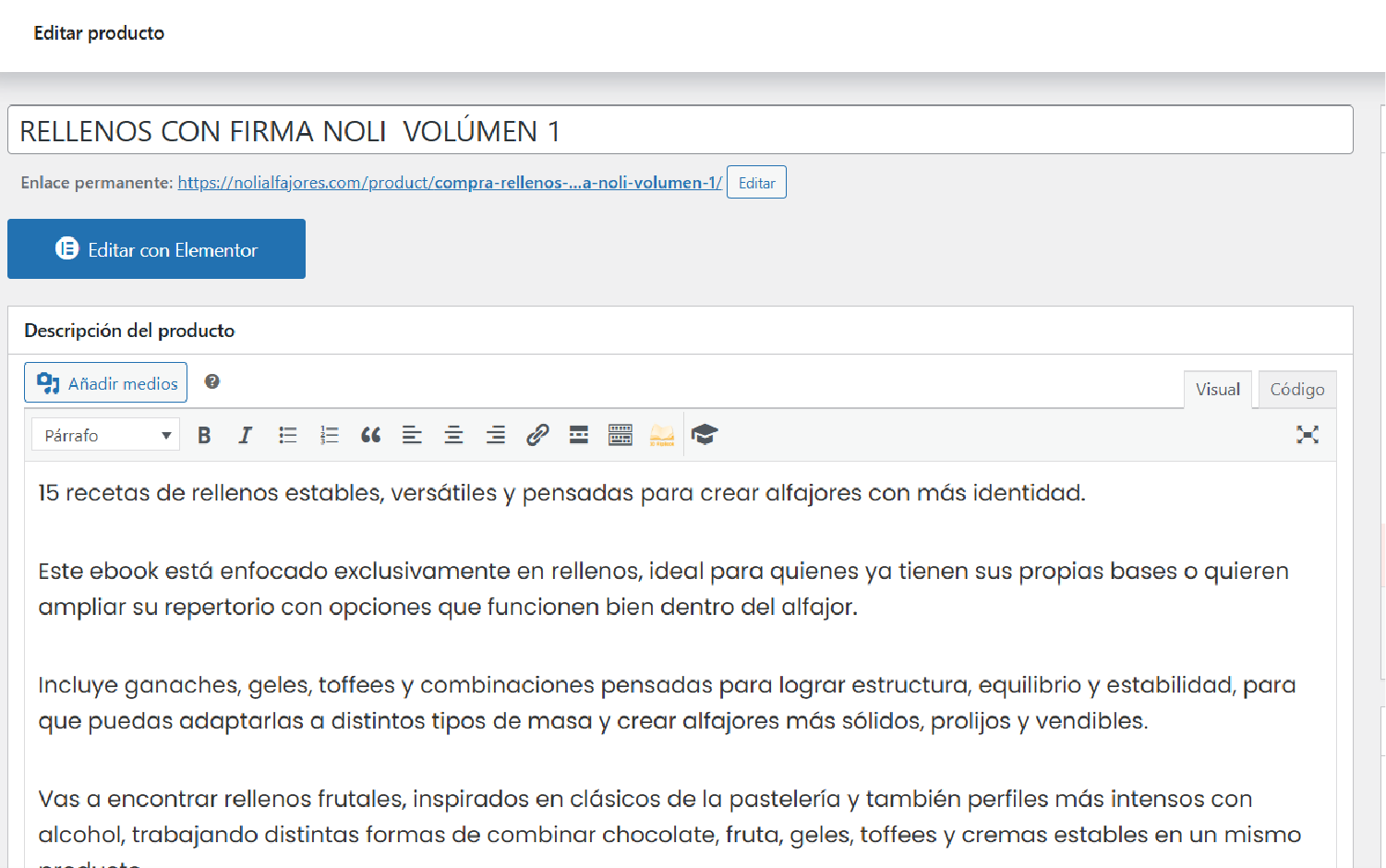Insert or edit link icon
This screenshot has height=868, width=1386.
click(x=537, y=435)
